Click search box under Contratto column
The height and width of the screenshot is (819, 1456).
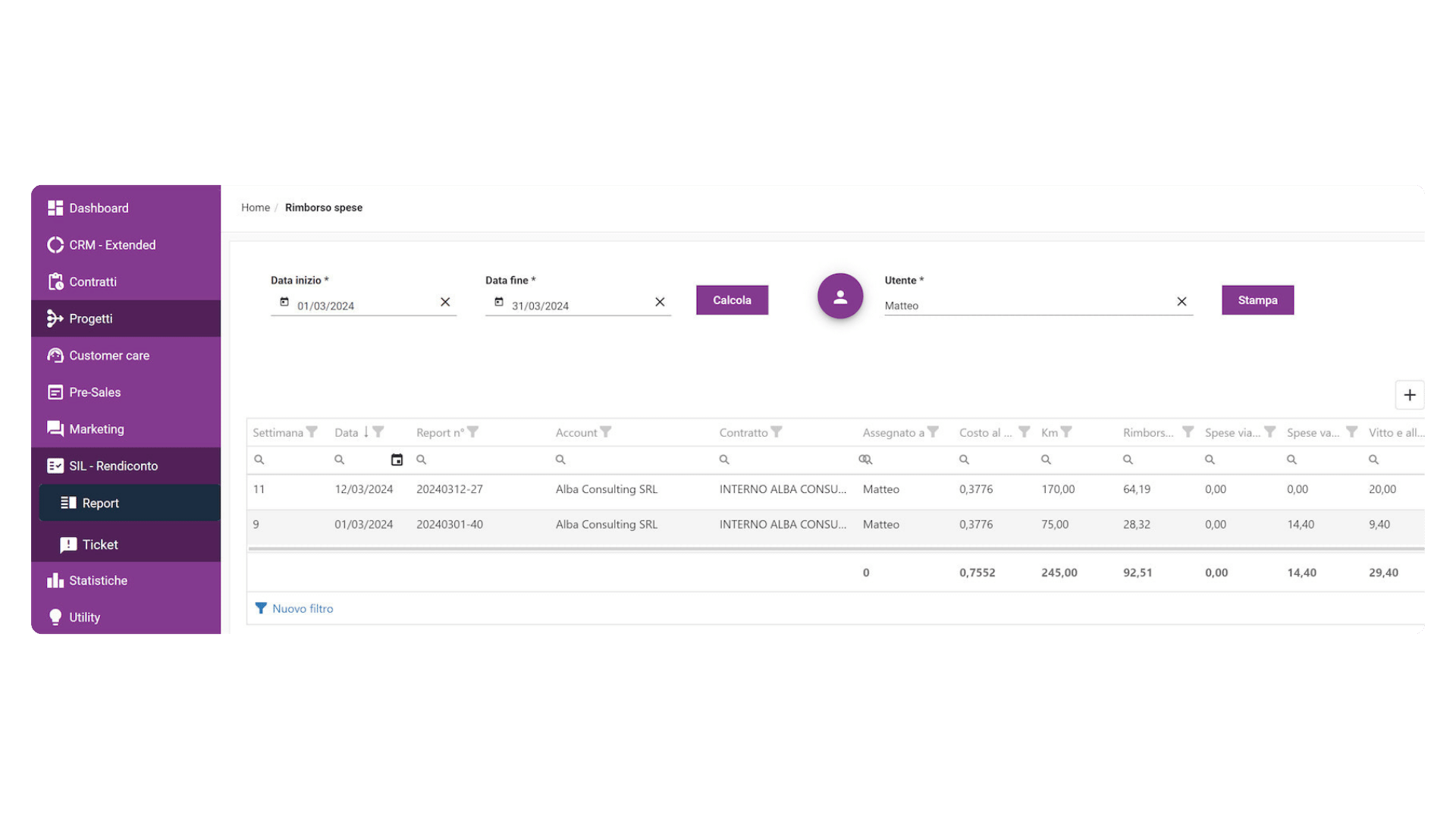(x=785, y=460)
